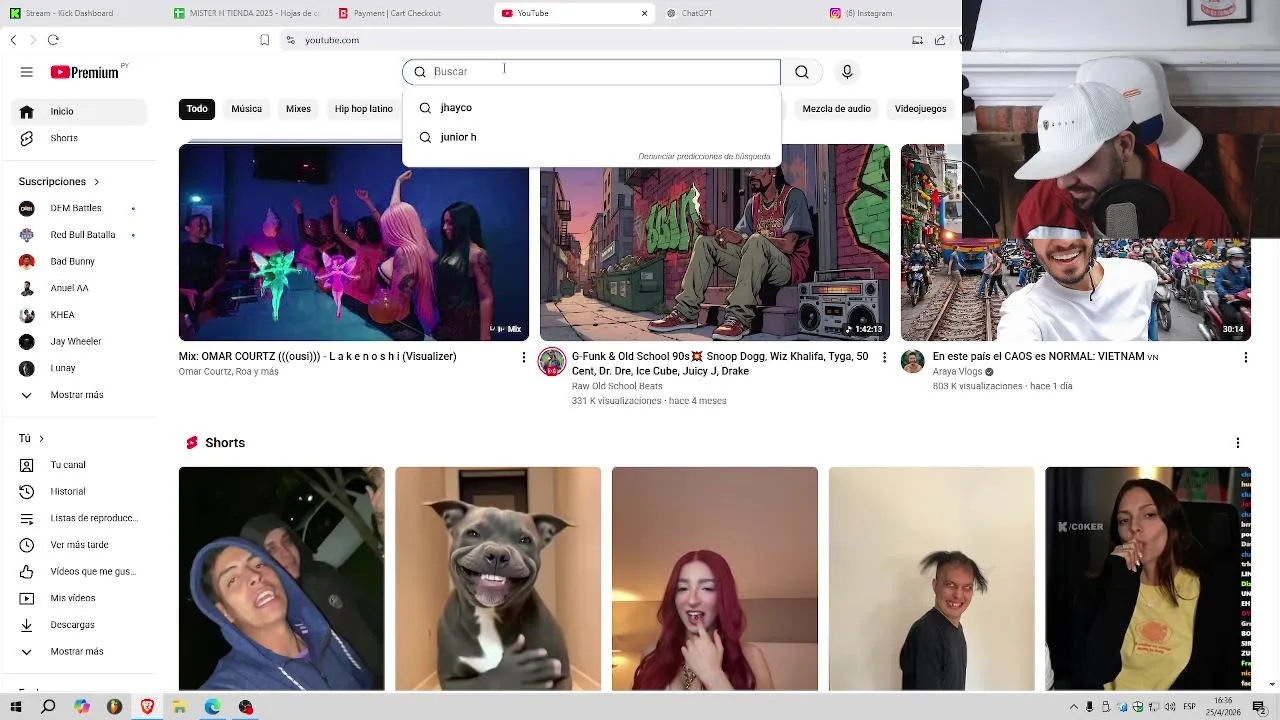This screenshot has width=1280, height=720.
Task: Click Denunciar predicciones de búsqueda link
Action: (704, 157)
